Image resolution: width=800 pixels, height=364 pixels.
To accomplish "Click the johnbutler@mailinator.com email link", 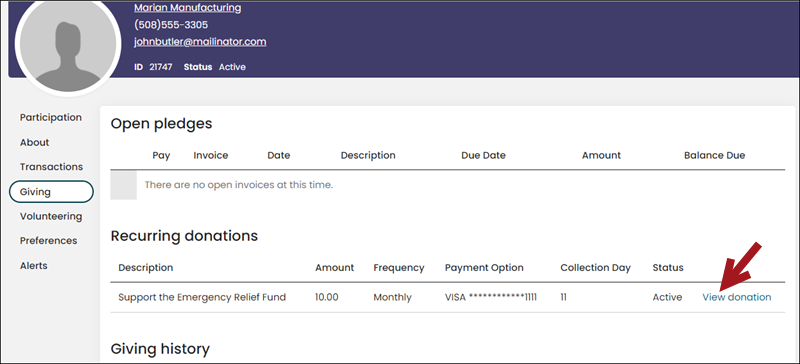I will coord(200,42).
